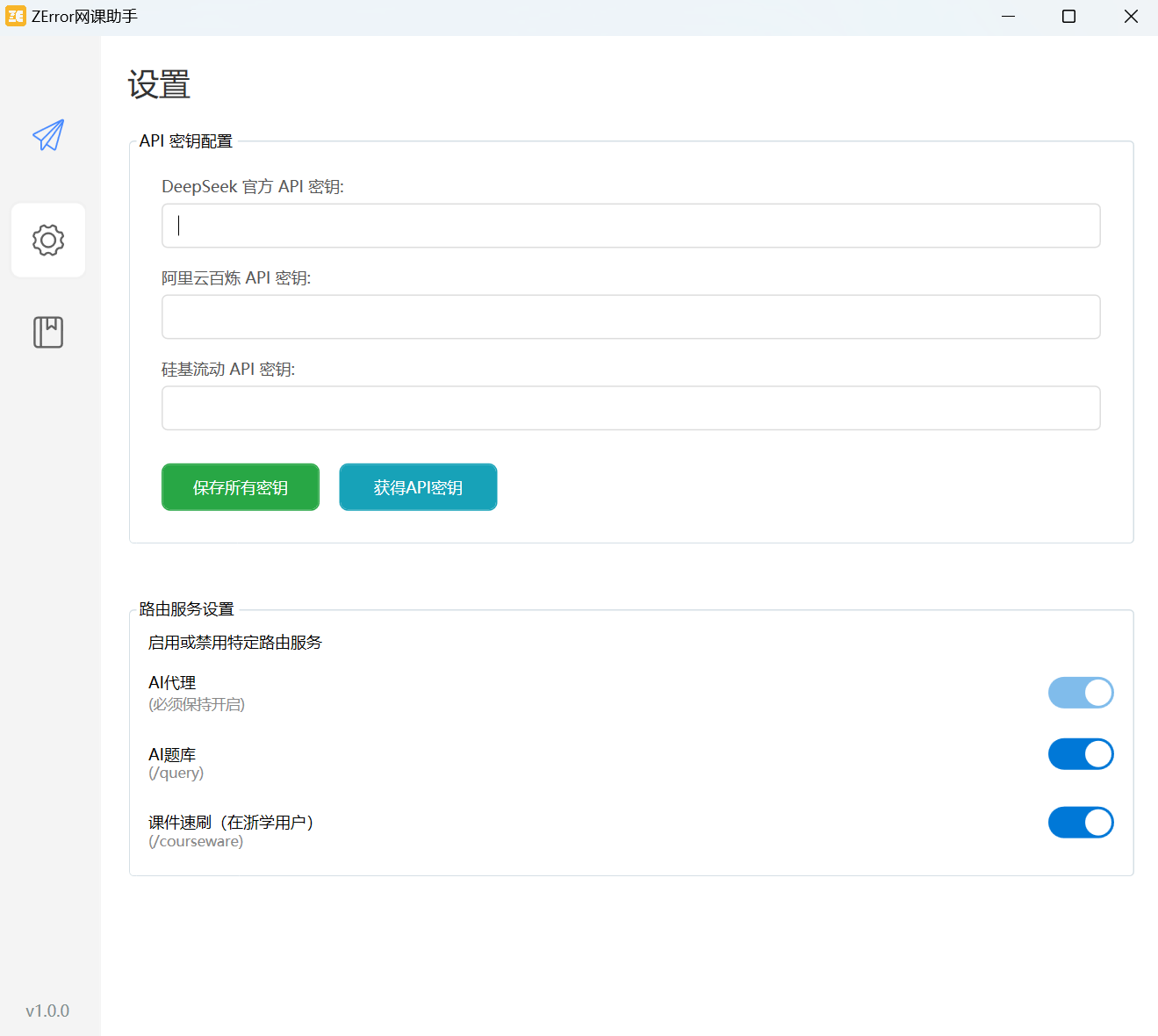Screen dimensions: 1158x1036
Task: Click the 路由服务设置 section title
Action: click(x=186, y=609)
